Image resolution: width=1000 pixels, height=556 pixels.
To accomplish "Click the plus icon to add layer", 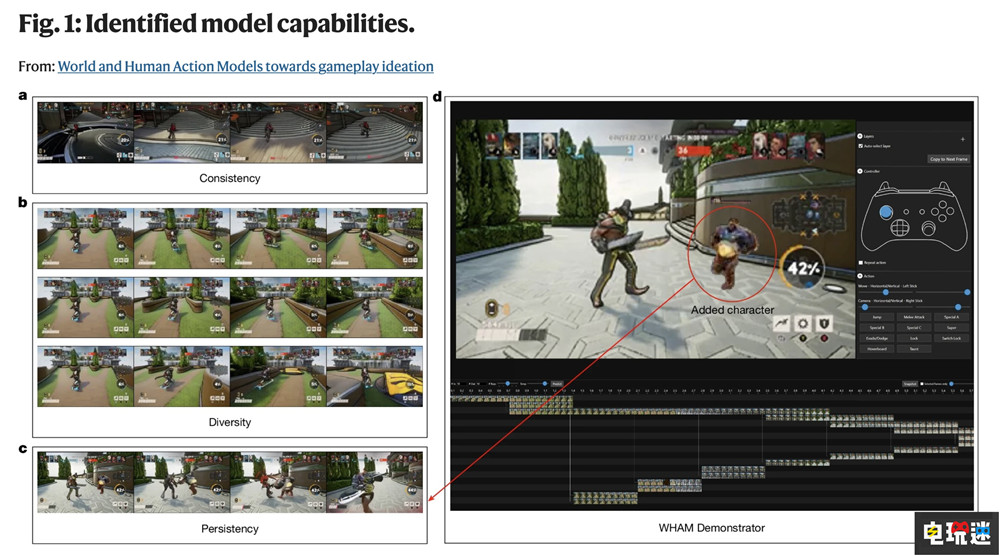I will click(x=964, y=140).
